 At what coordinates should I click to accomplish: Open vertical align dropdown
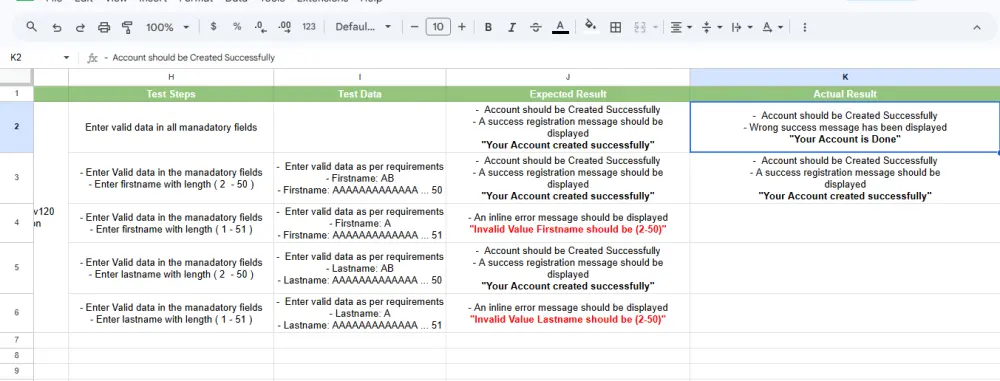coord(712,27)
